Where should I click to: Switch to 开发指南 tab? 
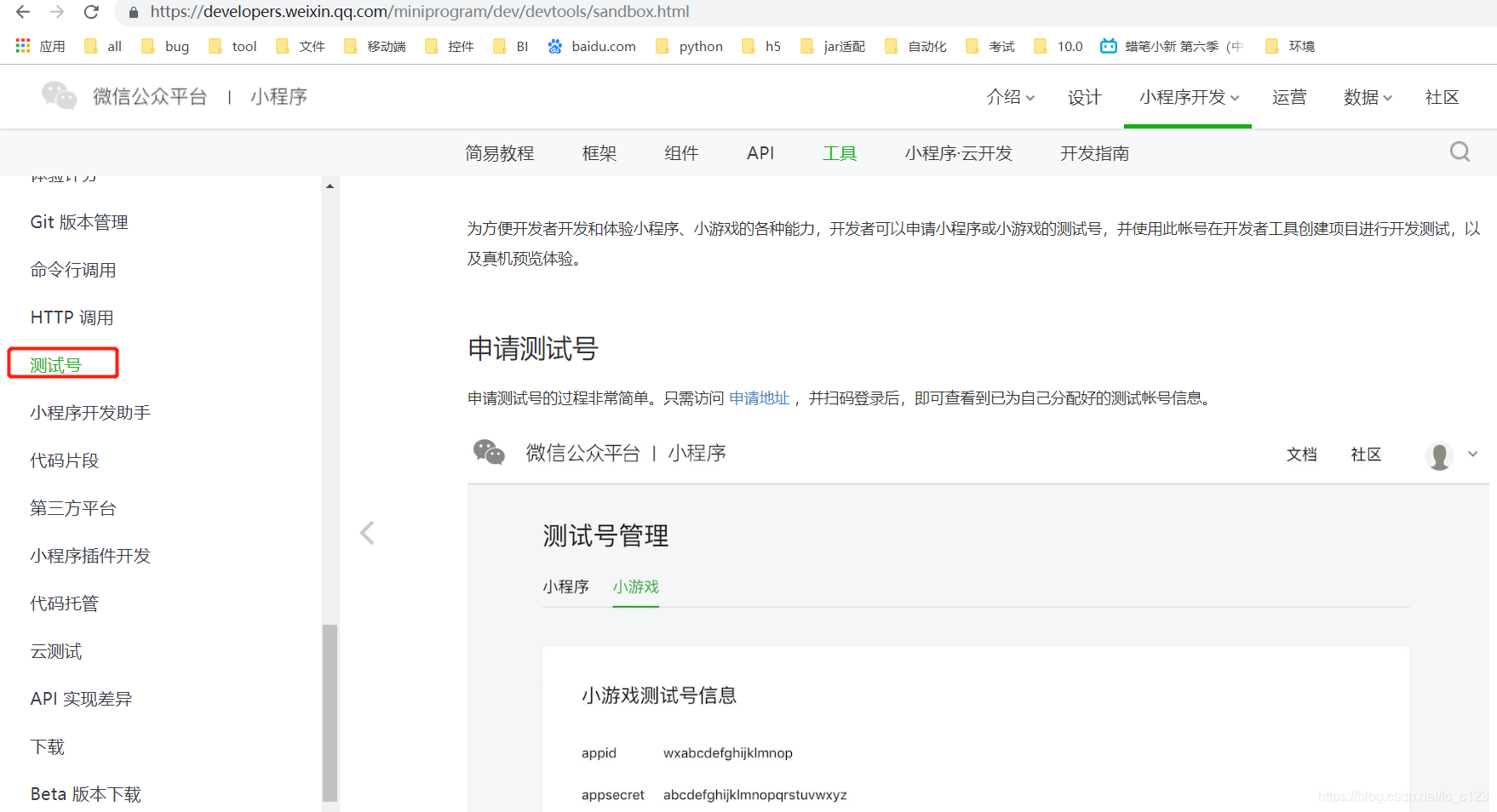(x=1094, y=153)
